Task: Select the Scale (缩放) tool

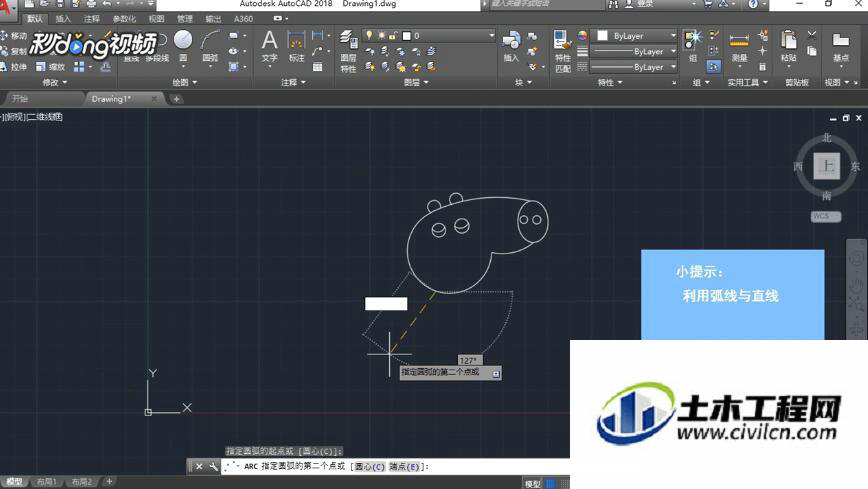Action: [x=51, y=66]
